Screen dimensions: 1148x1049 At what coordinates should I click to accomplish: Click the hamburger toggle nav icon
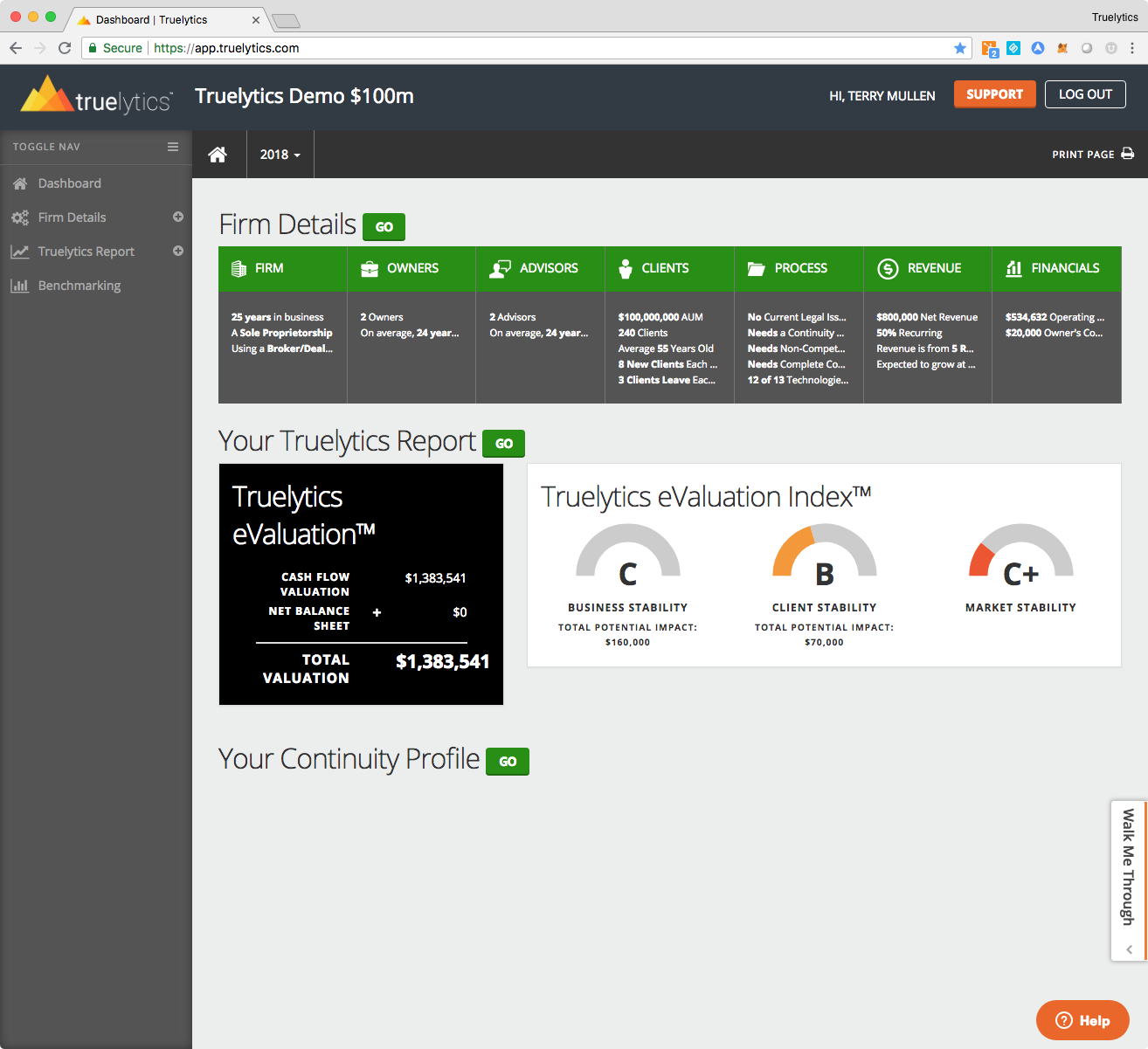point(173,147)
